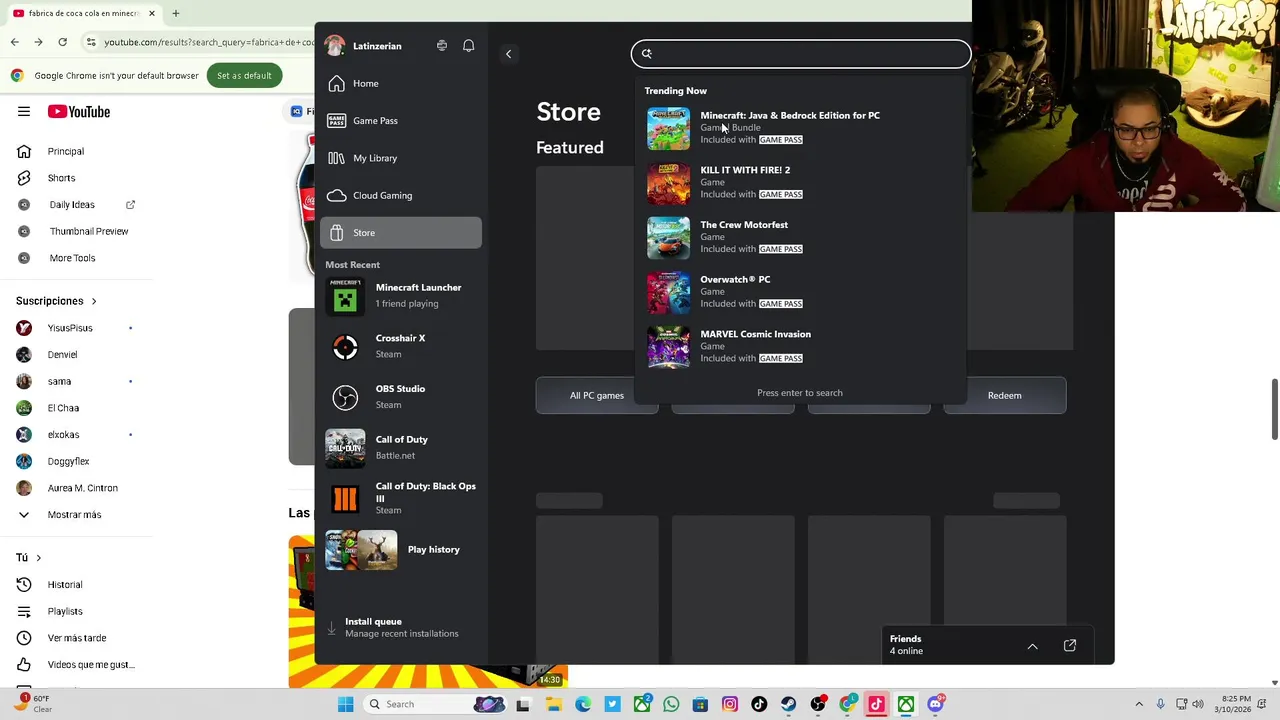Open Microsoft Store from the taskbar
The image size is (1280, 720).
[x=701, y=705]
